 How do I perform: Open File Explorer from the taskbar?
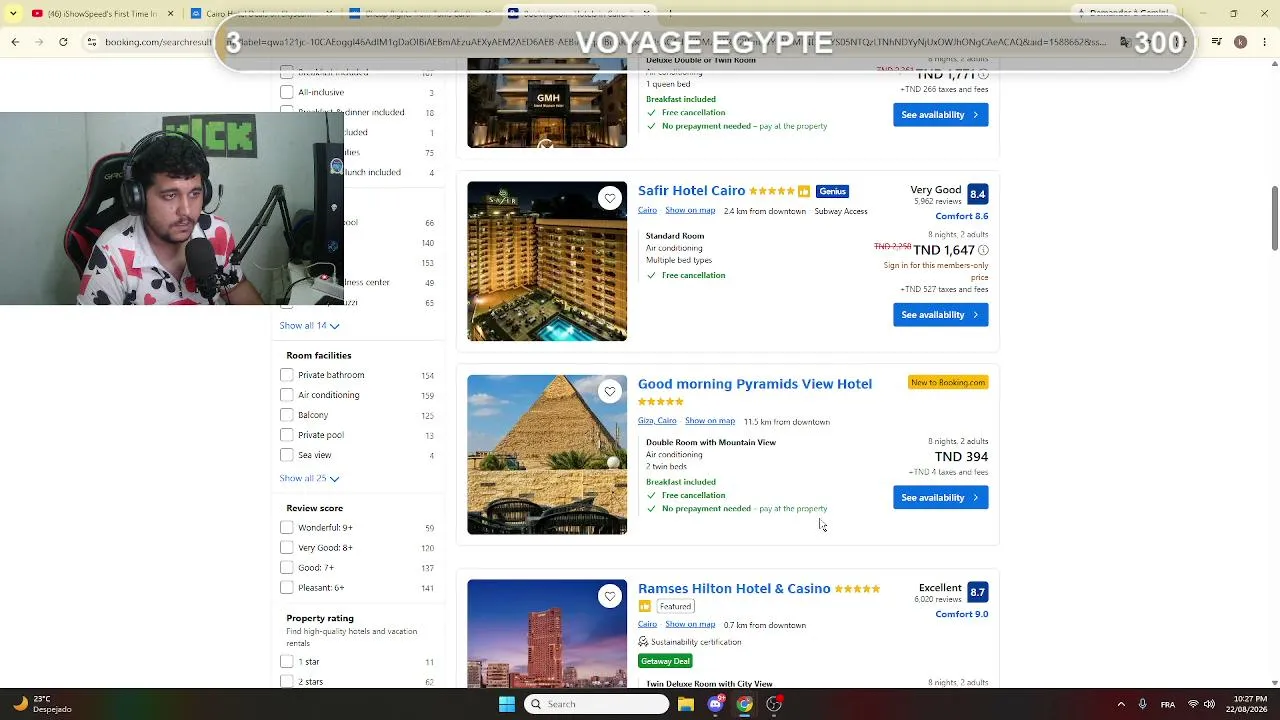686,704
